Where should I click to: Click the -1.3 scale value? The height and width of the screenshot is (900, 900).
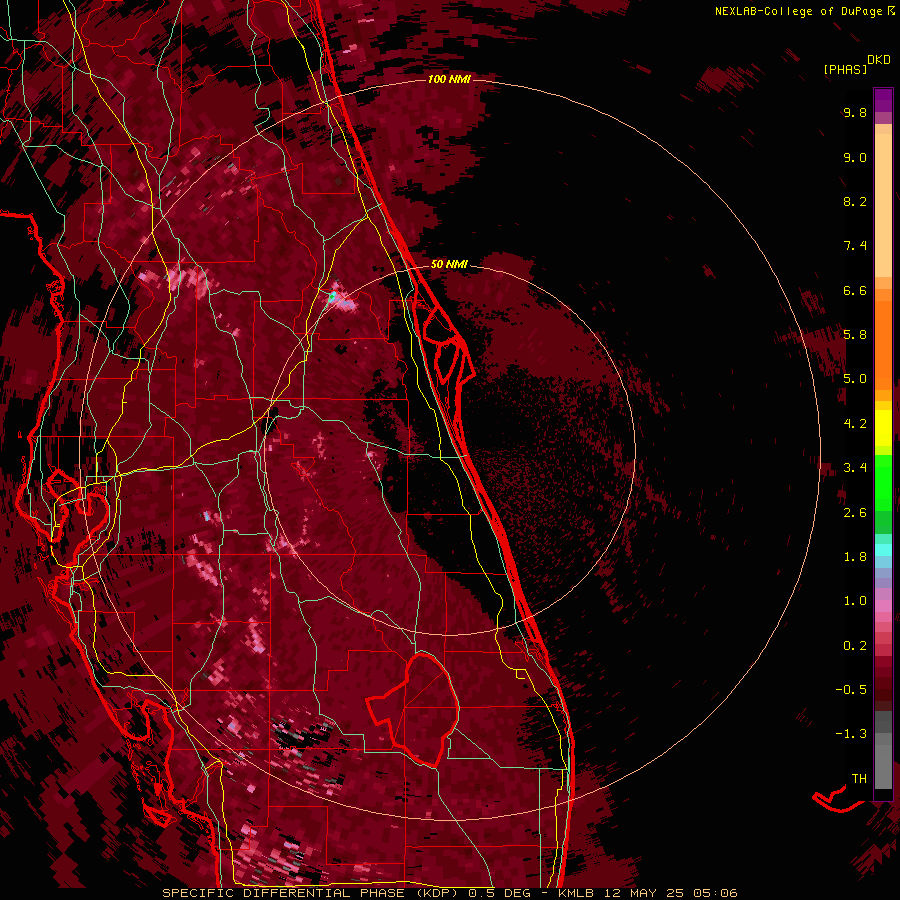click(851, 734)
